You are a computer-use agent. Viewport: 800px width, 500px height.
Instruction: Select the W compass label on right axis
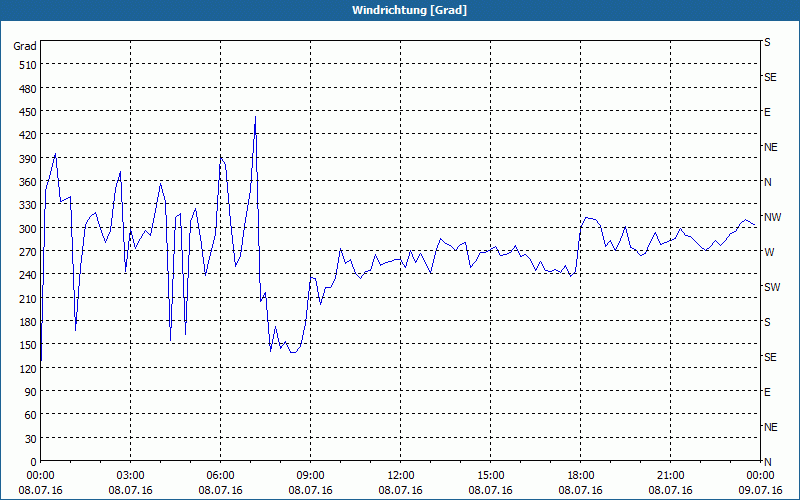click(x=769, y=252)
